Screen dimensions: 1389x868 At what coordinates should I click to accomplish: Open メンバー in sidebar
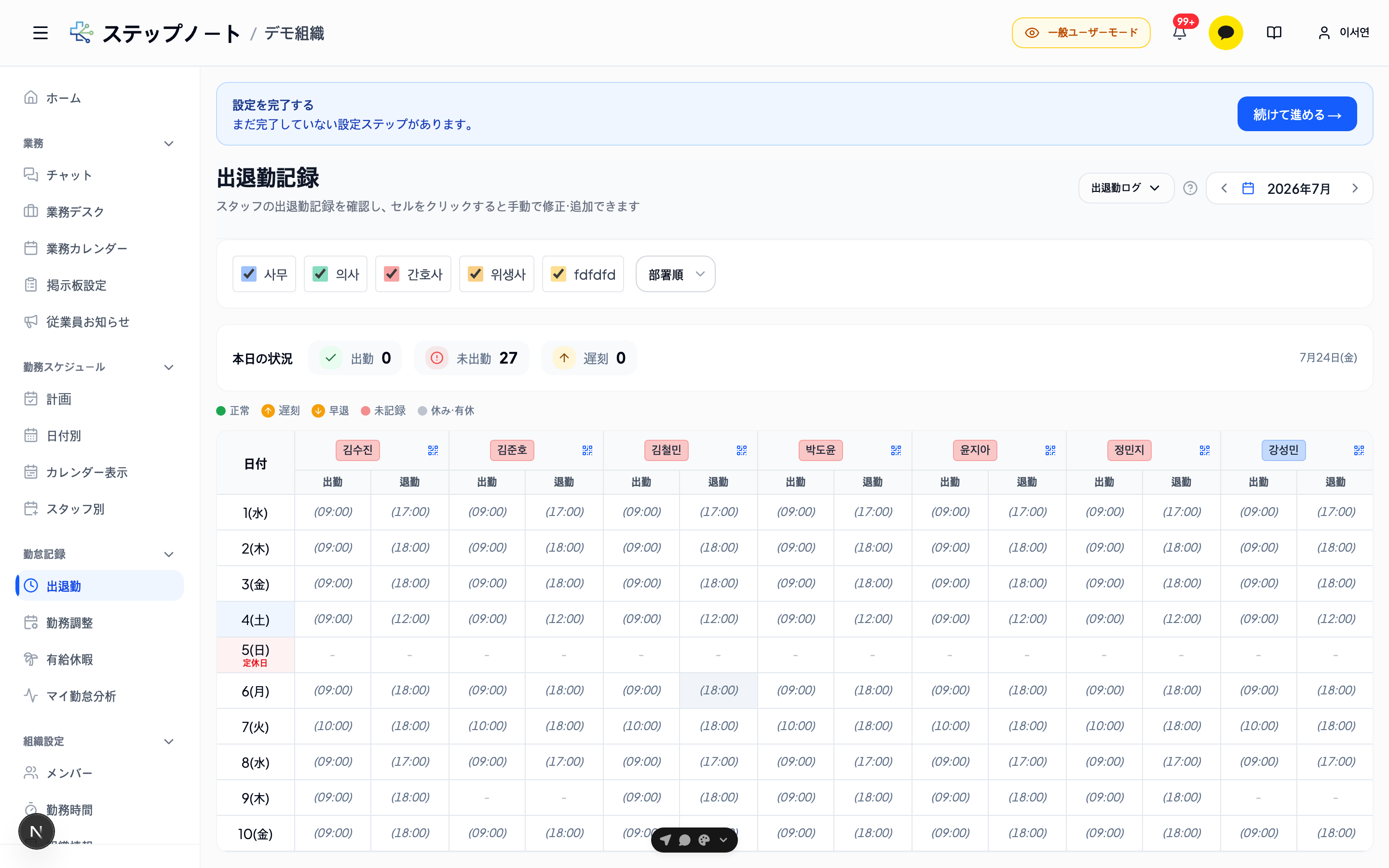pyautogui.click(x=100, y=773)
